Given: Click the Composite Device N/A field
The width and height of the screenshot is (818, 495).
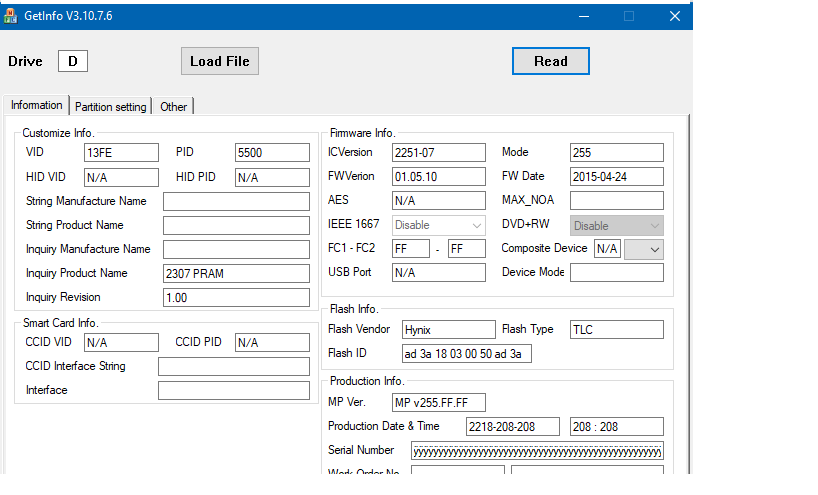Looking at the screenshot, I should (607, 248).
